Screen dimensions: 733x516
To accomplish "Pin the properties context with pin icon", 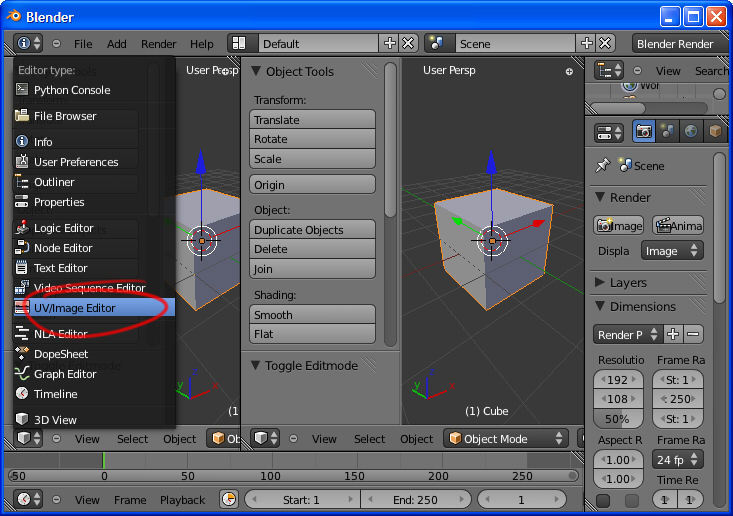I will point(602,166).
